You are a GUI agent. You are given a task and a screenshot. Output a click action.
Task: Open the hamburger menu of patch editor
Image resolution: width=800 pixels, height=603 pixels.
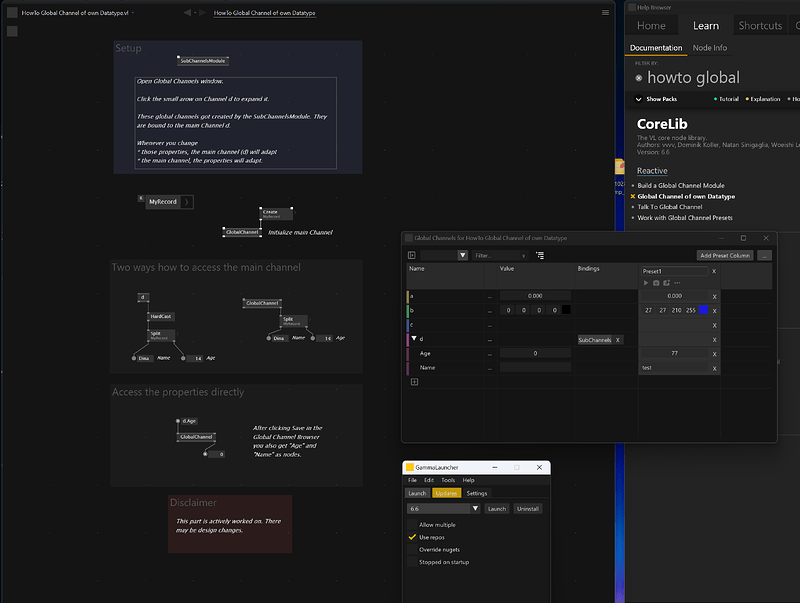click(605, 13)
